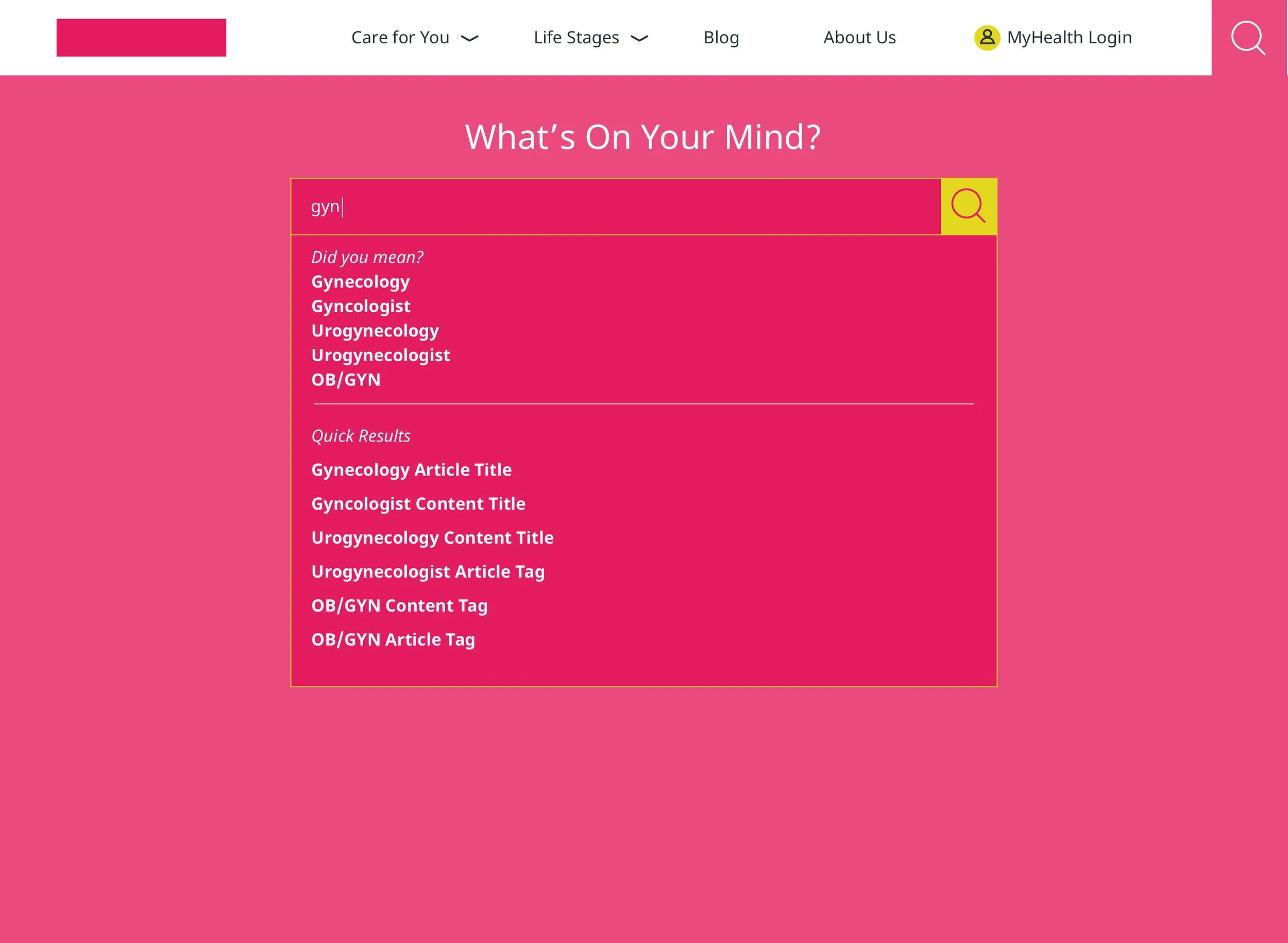Click the header search magnifier icon
Screen dimensions: 1288x943
pos(1248,38)
